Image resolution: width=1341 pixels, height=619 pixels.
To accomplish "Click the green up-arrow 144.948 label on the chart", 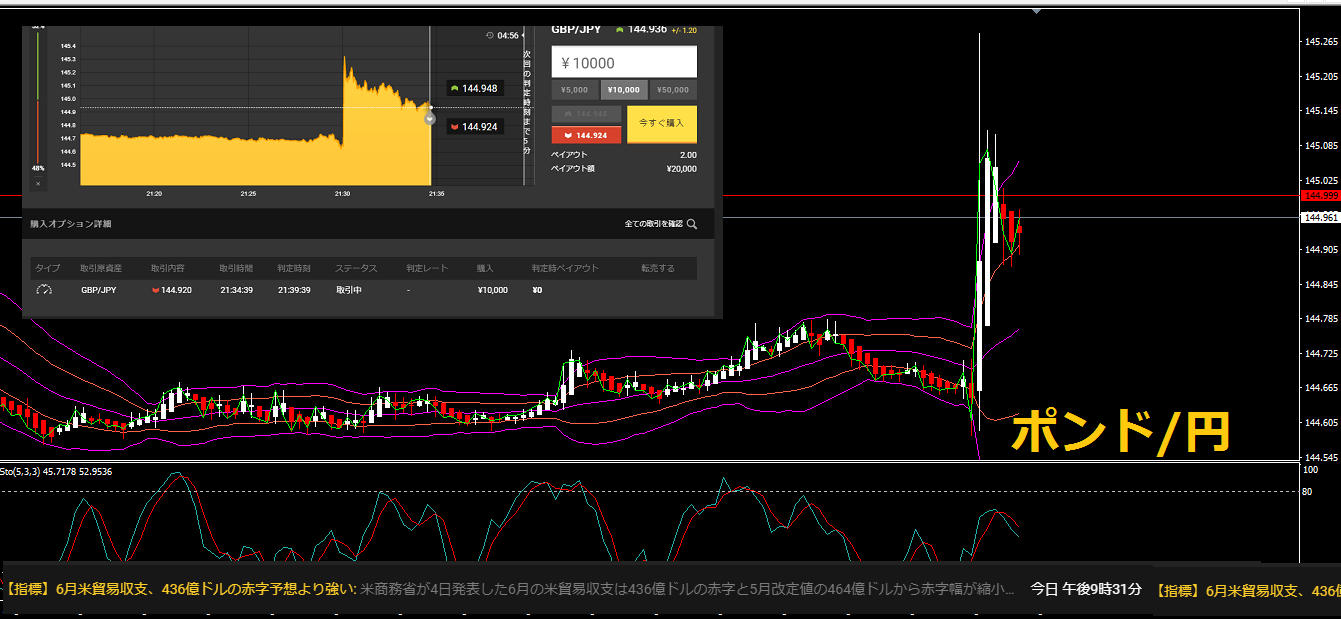I will [x=474, y=88].
